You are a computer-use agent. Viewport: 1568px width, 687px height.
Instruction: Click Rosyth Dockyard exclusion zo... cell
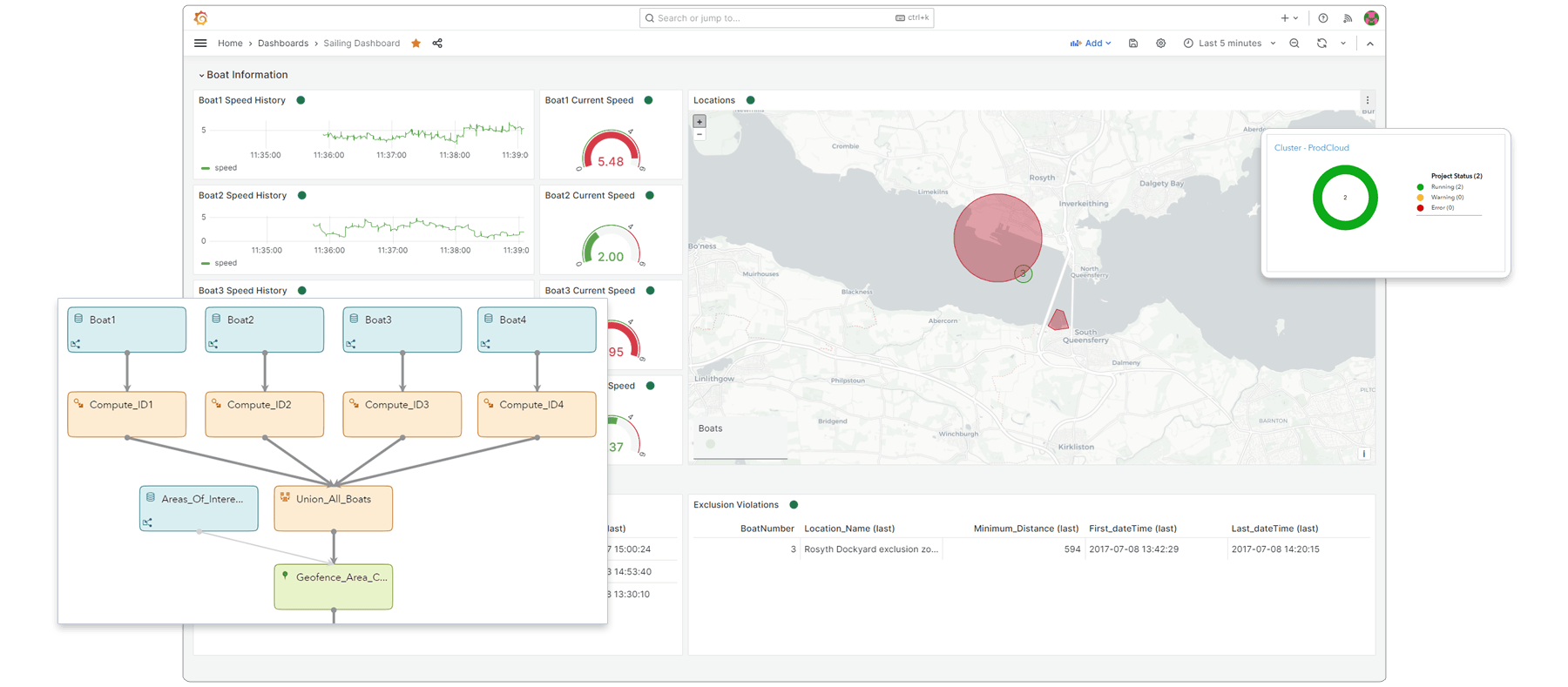pos(871,549)
